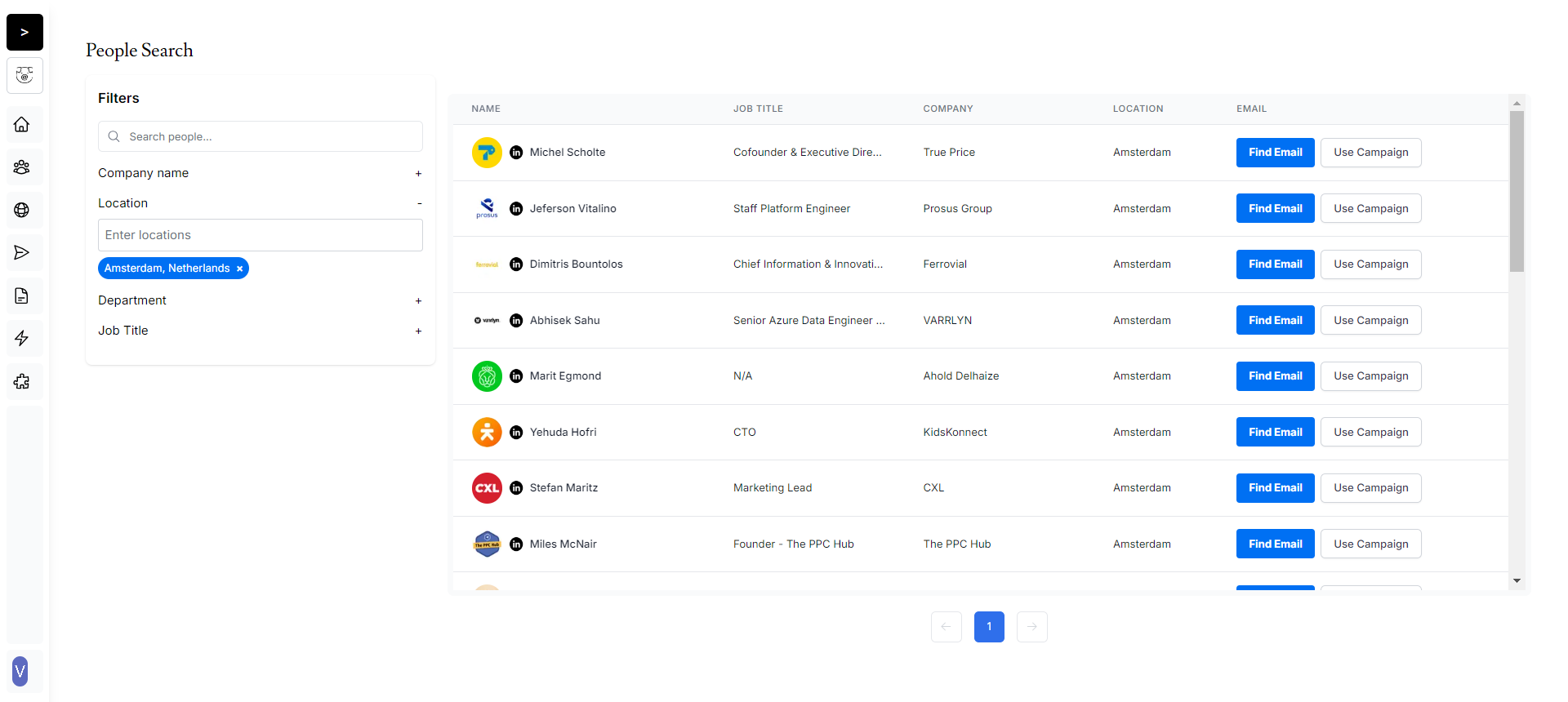Viewport: 1568px width, 702px height.
Task: Click the results table scrollbar thumb
Action: (x=1517, y=192)
